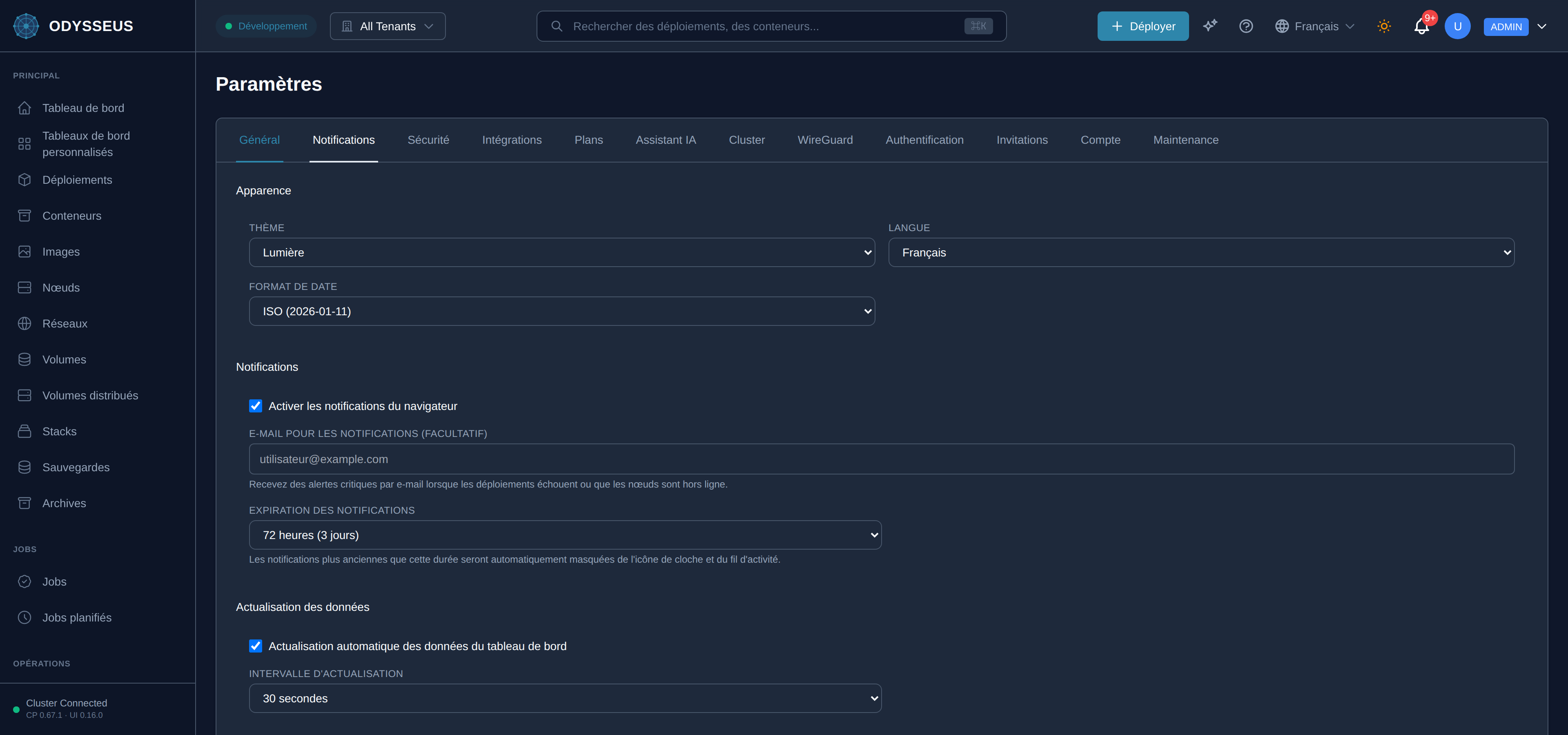Click the Stacks sidebar icon
1568x735 pixels.
point(24,431)
